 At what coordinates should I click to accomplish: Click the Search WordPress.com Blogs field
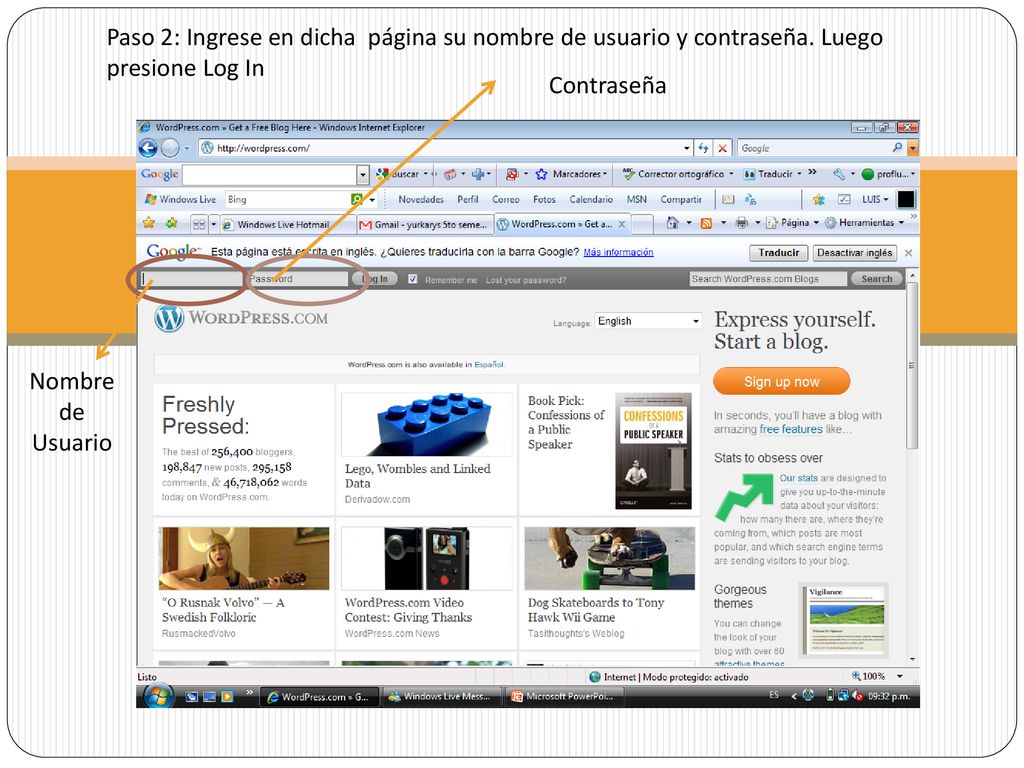(768, 279)
